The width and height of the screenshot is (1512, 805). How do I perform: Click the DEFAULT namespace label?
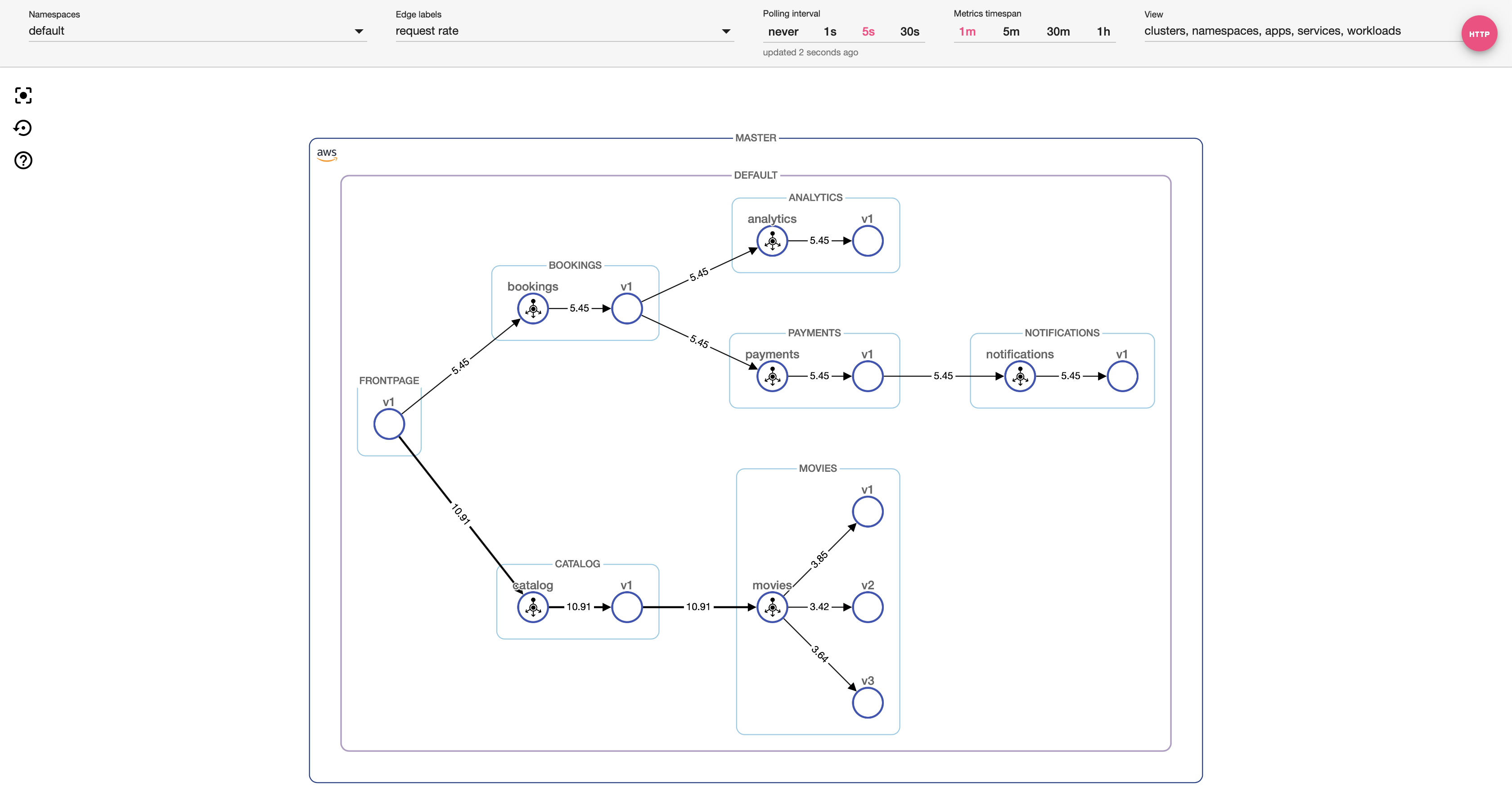point(756,176)
